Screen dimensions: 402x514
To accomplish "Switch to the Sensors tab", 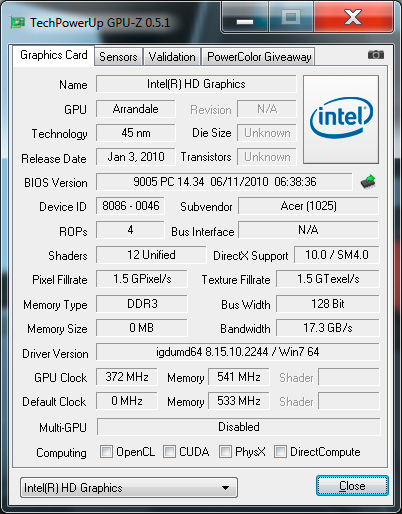I will pyautogui.click(x=118, y=57).
